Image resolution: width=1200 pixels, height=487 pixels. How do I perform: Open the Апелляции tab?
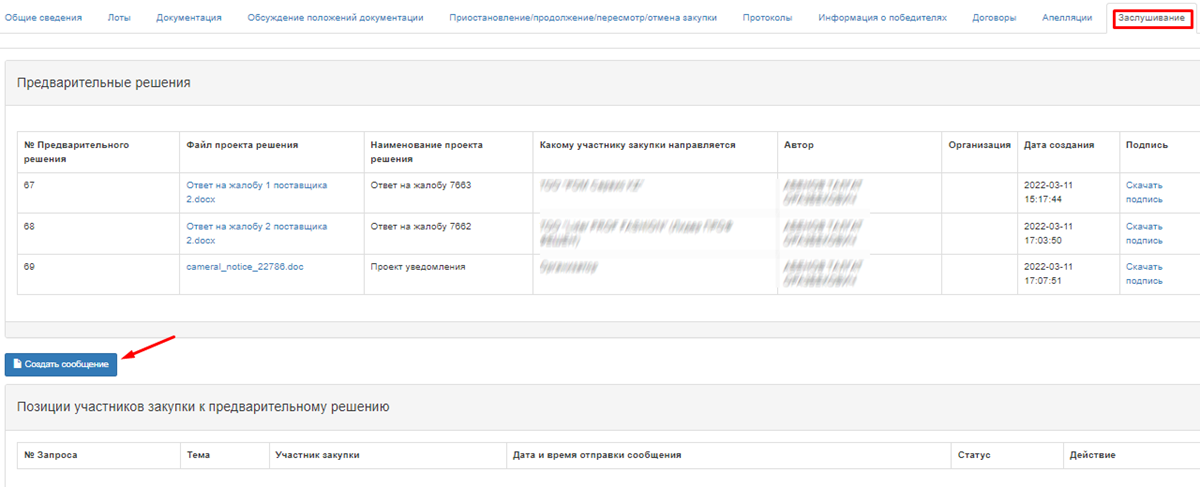pyautogui.click(x=1066, y=18)
